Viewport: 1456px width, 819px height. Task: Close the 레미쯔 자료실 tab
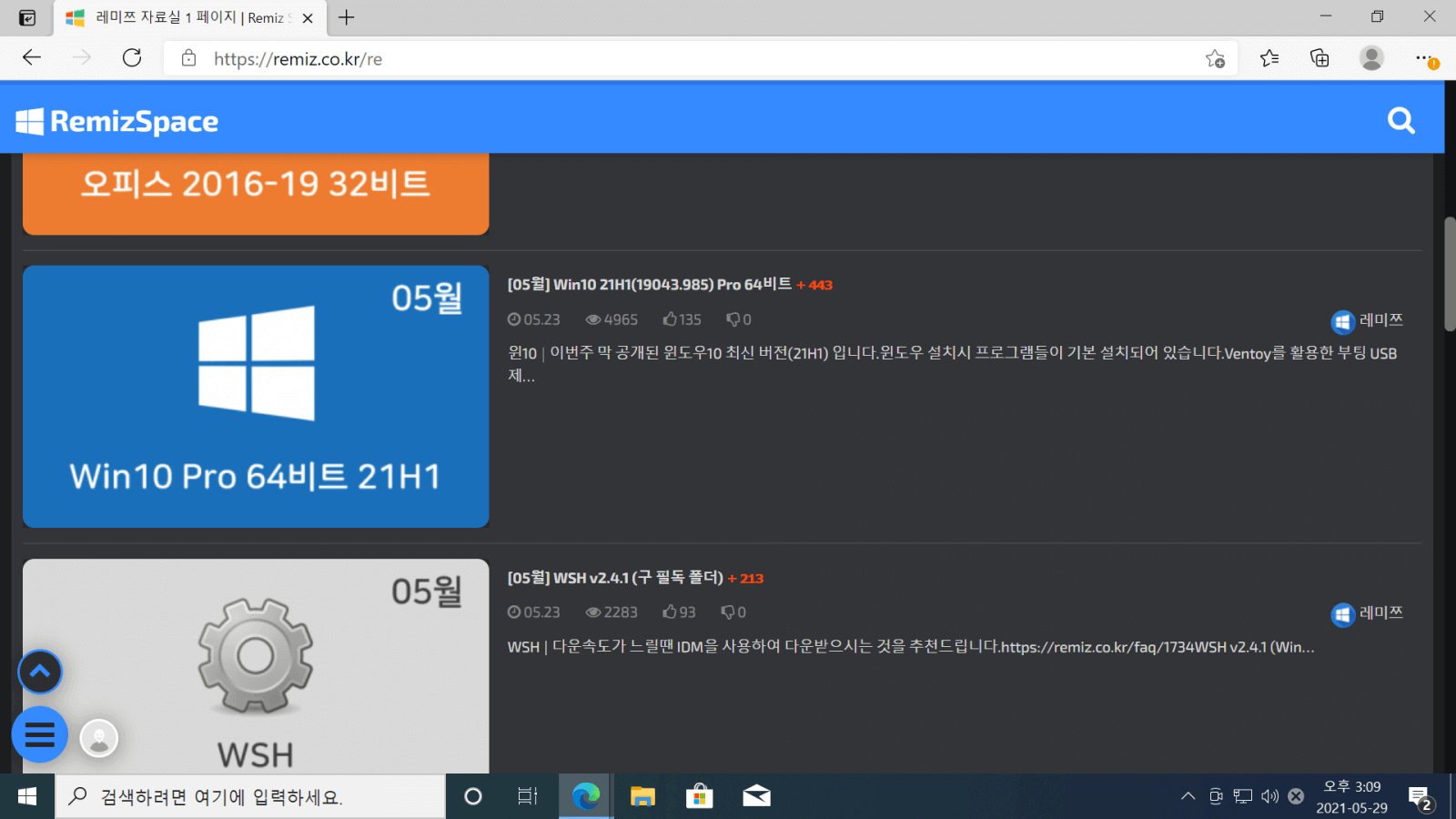(x=308, y=18)
